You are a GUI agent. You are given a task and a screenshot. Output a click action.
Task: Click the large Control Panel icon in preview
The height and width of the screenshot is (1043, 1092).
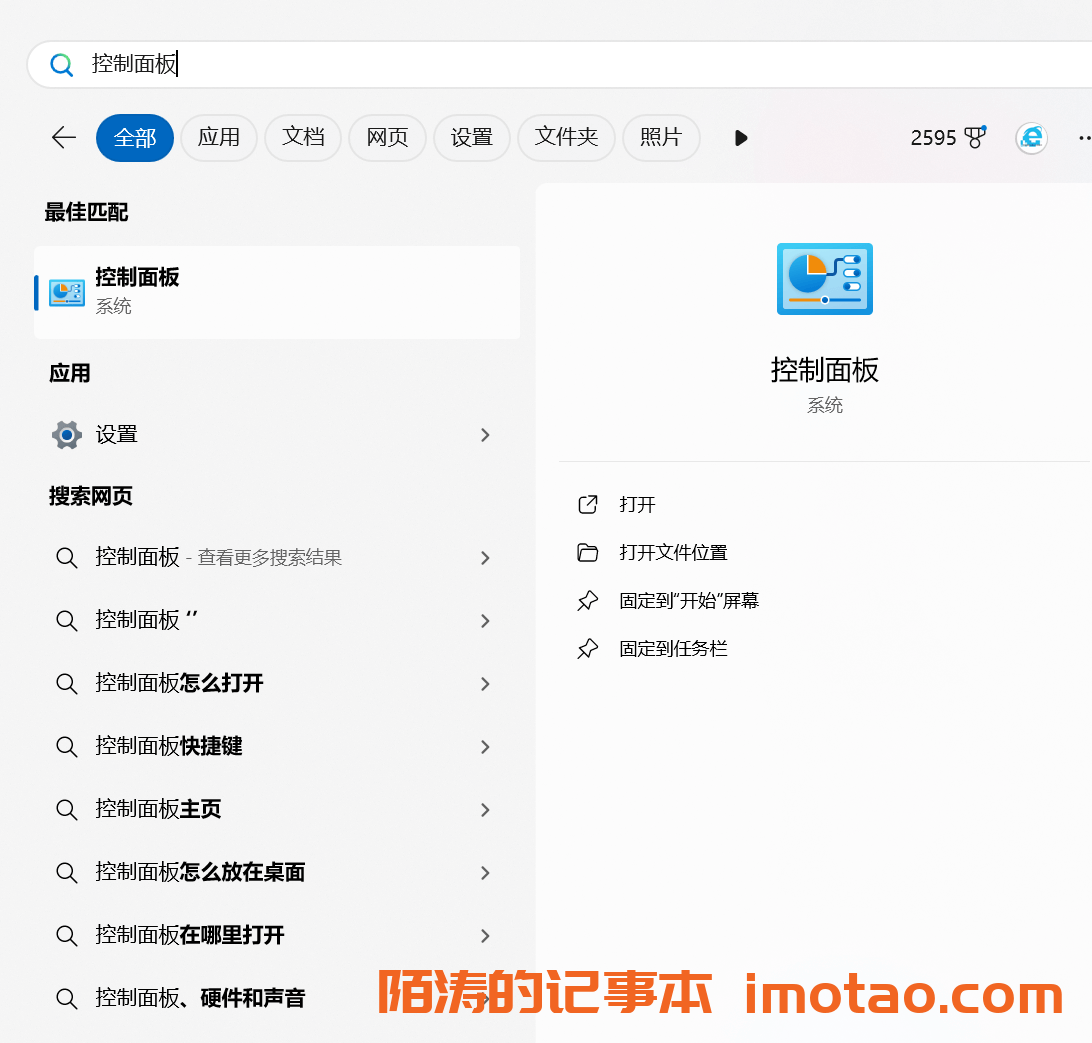click(x=824, y=279)
